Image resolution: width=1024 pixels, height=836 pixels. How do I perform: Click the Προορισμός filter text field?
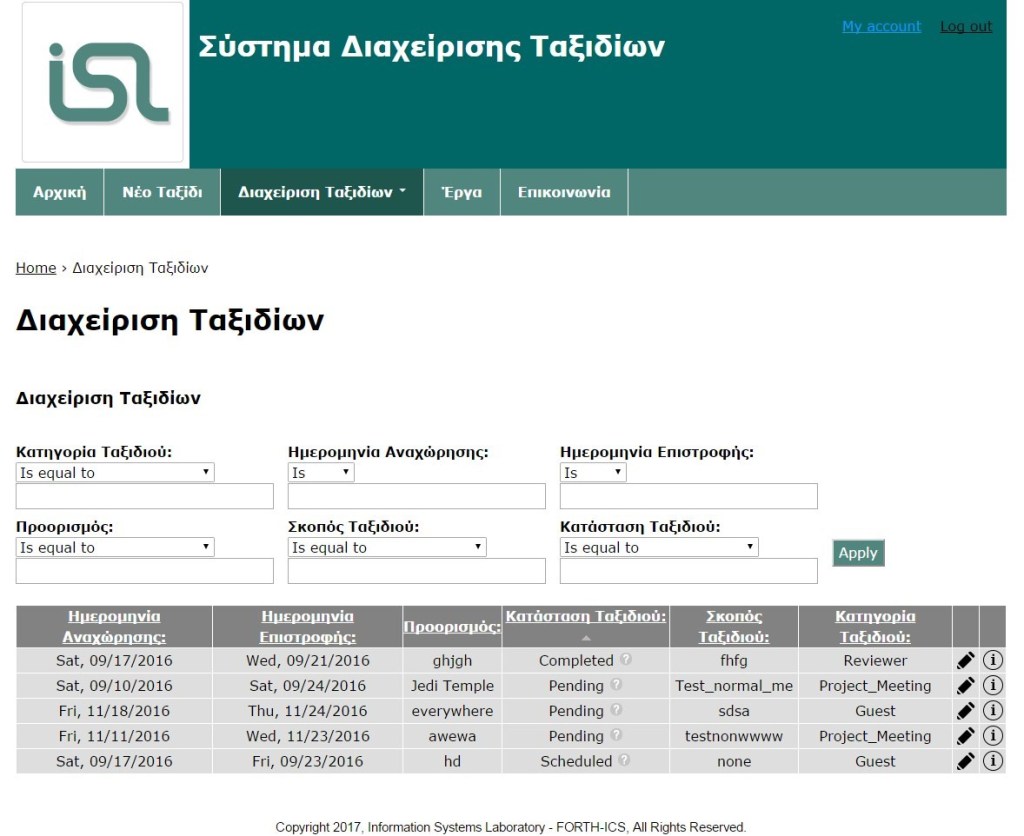coord(144,571)
